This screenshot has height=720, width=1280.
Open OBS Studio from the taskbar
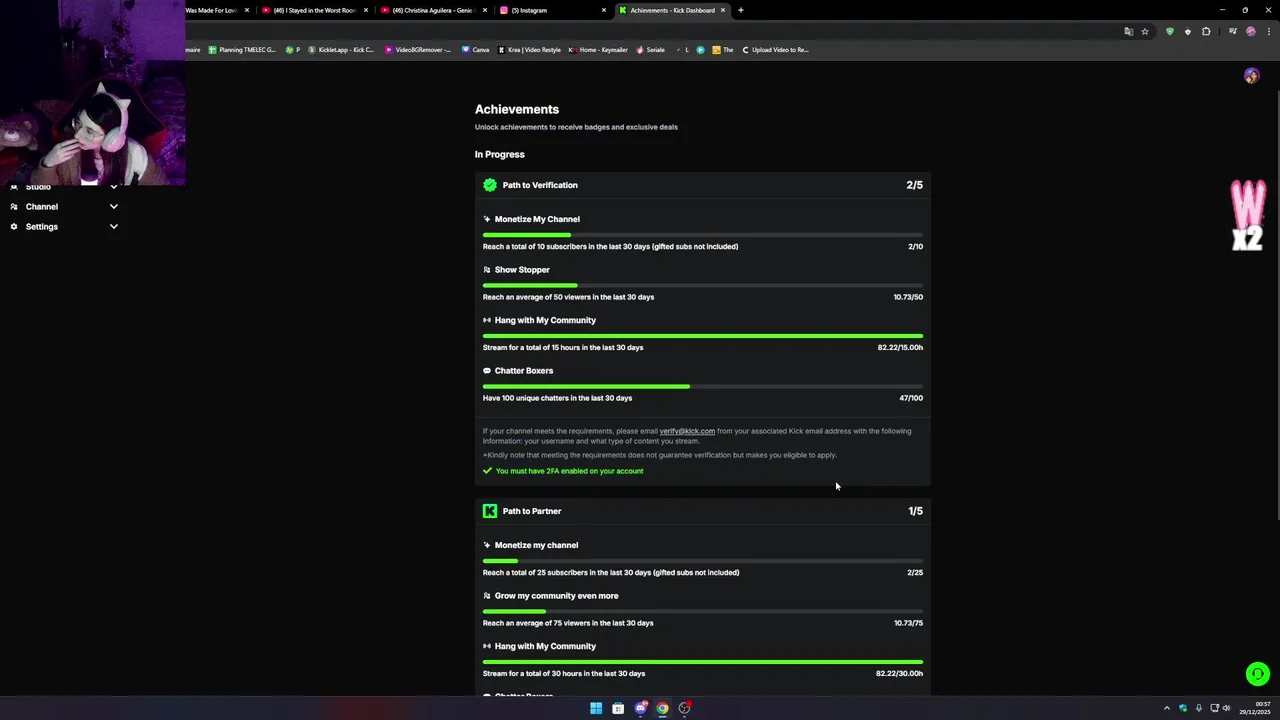(685, 708)
